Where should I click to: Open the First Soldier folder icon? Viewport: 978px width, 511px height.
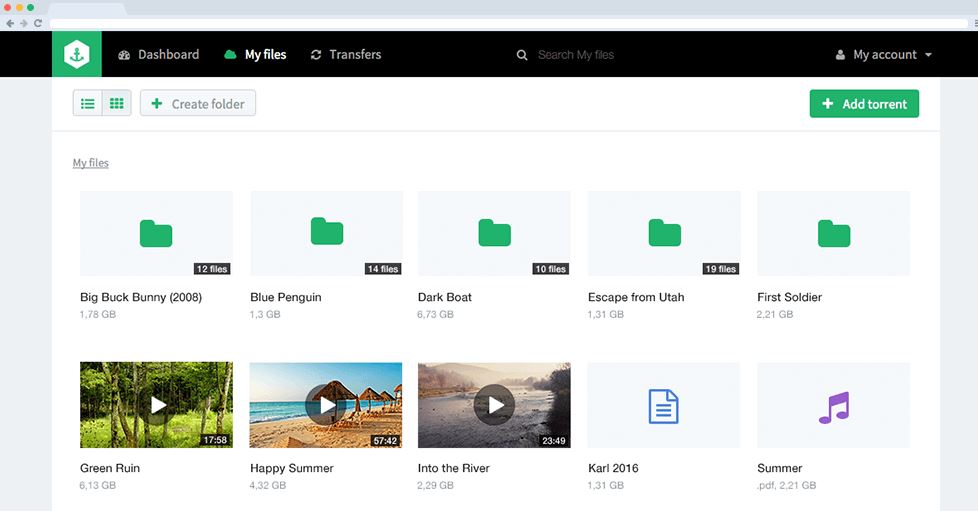834,233
